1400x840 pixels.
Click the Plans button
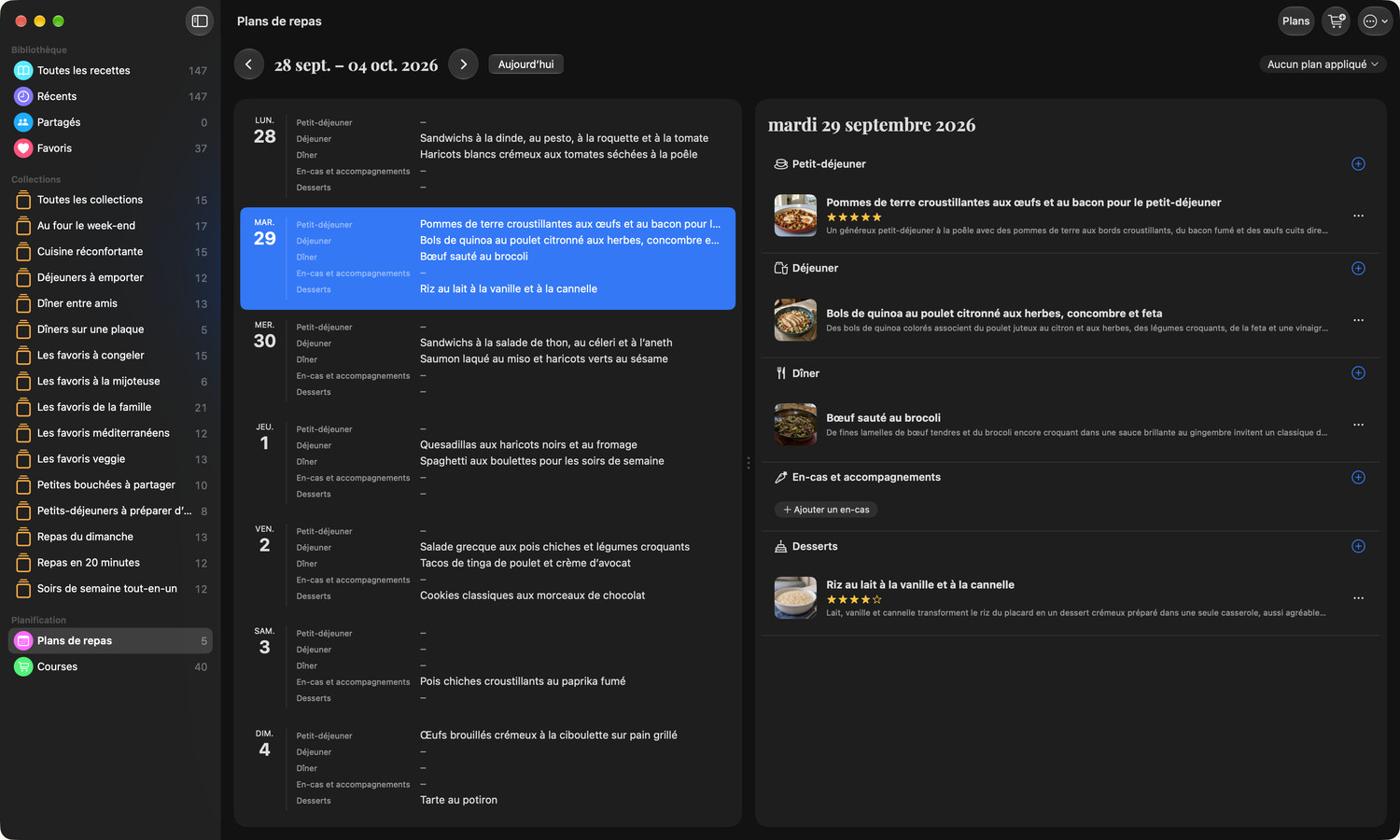pos(1295,21)
